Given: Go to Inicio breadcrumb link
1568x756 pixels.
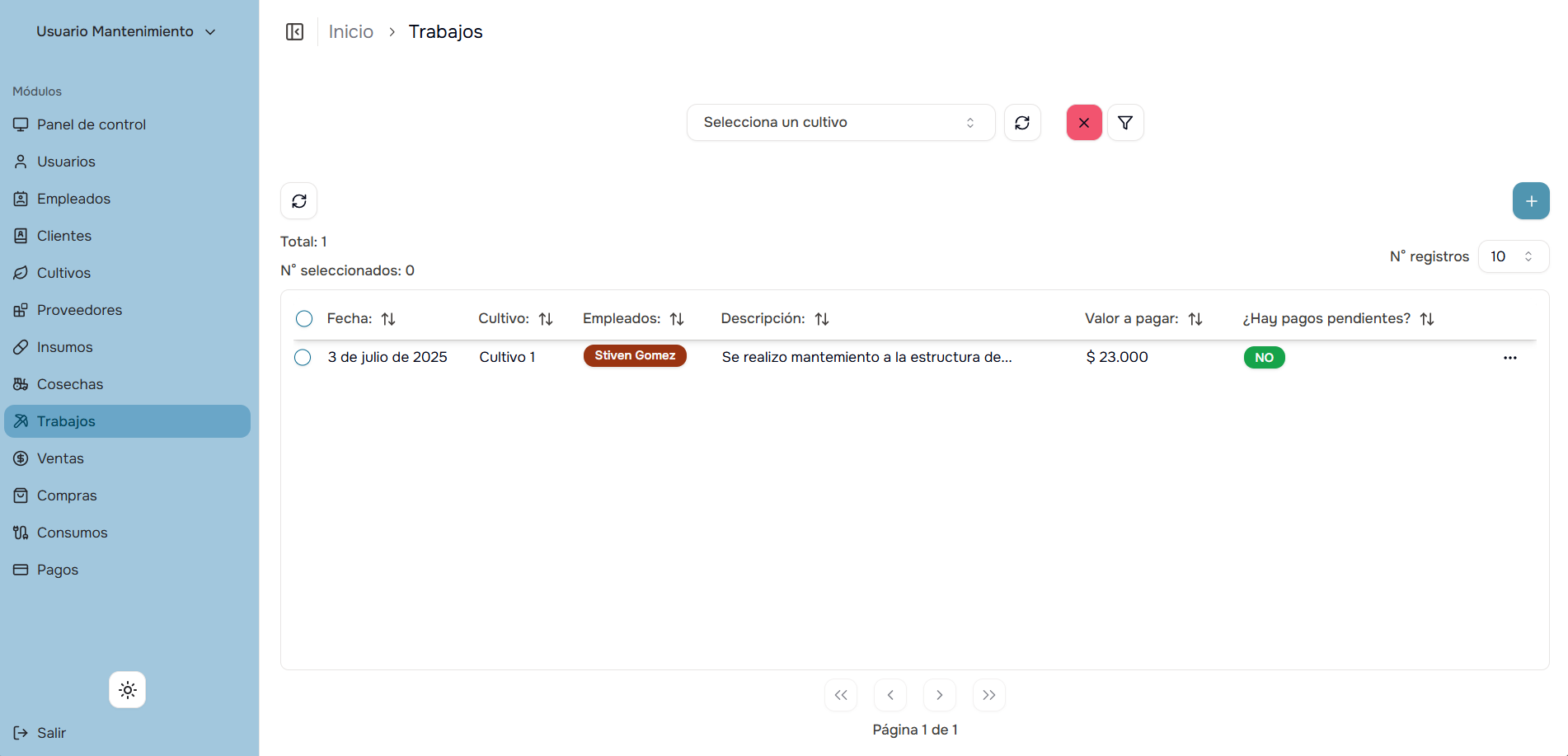Looking at the screenshot, I should 350,32.
